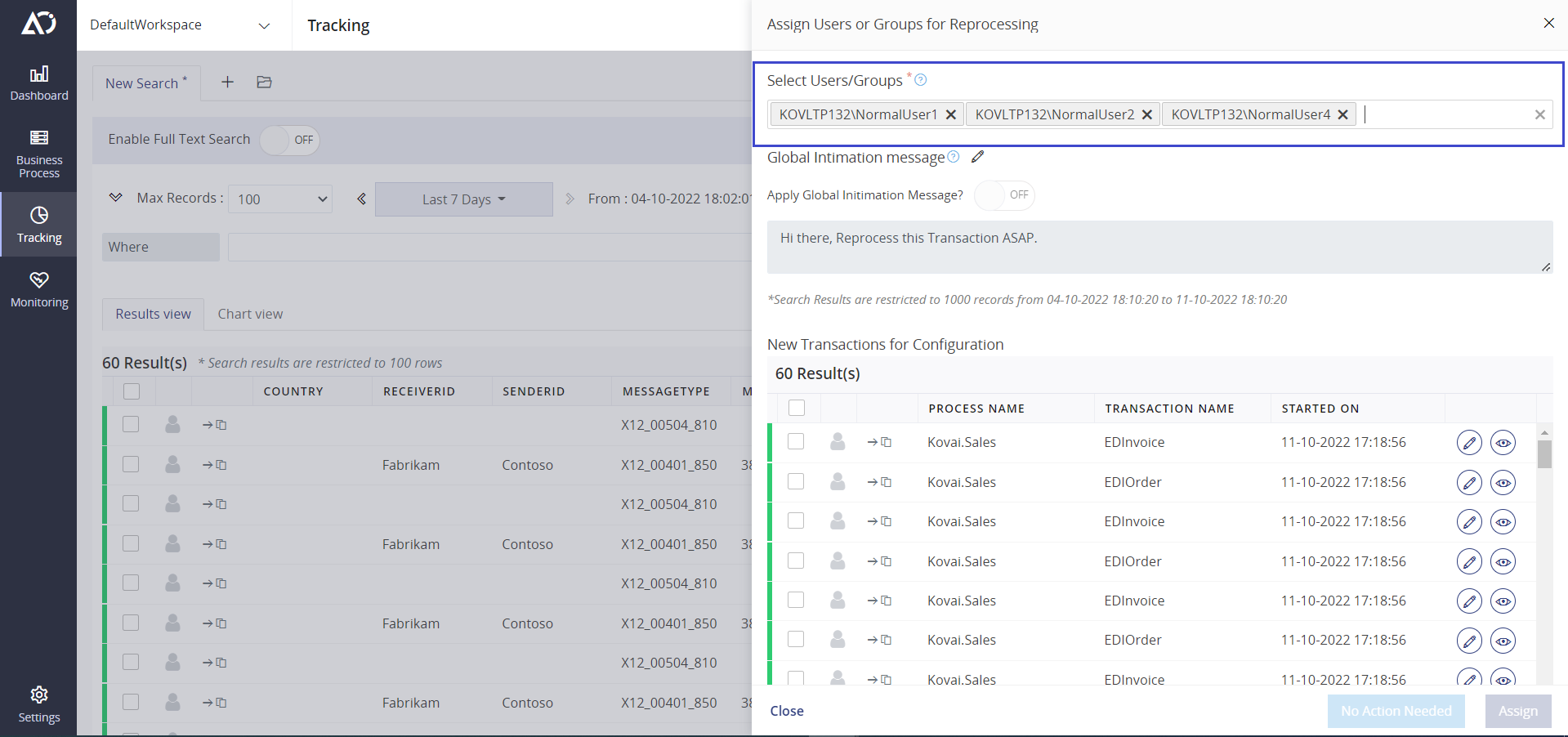
Task: Check the first Fabrikam Contoso result row checkbox
Action: 131,464
